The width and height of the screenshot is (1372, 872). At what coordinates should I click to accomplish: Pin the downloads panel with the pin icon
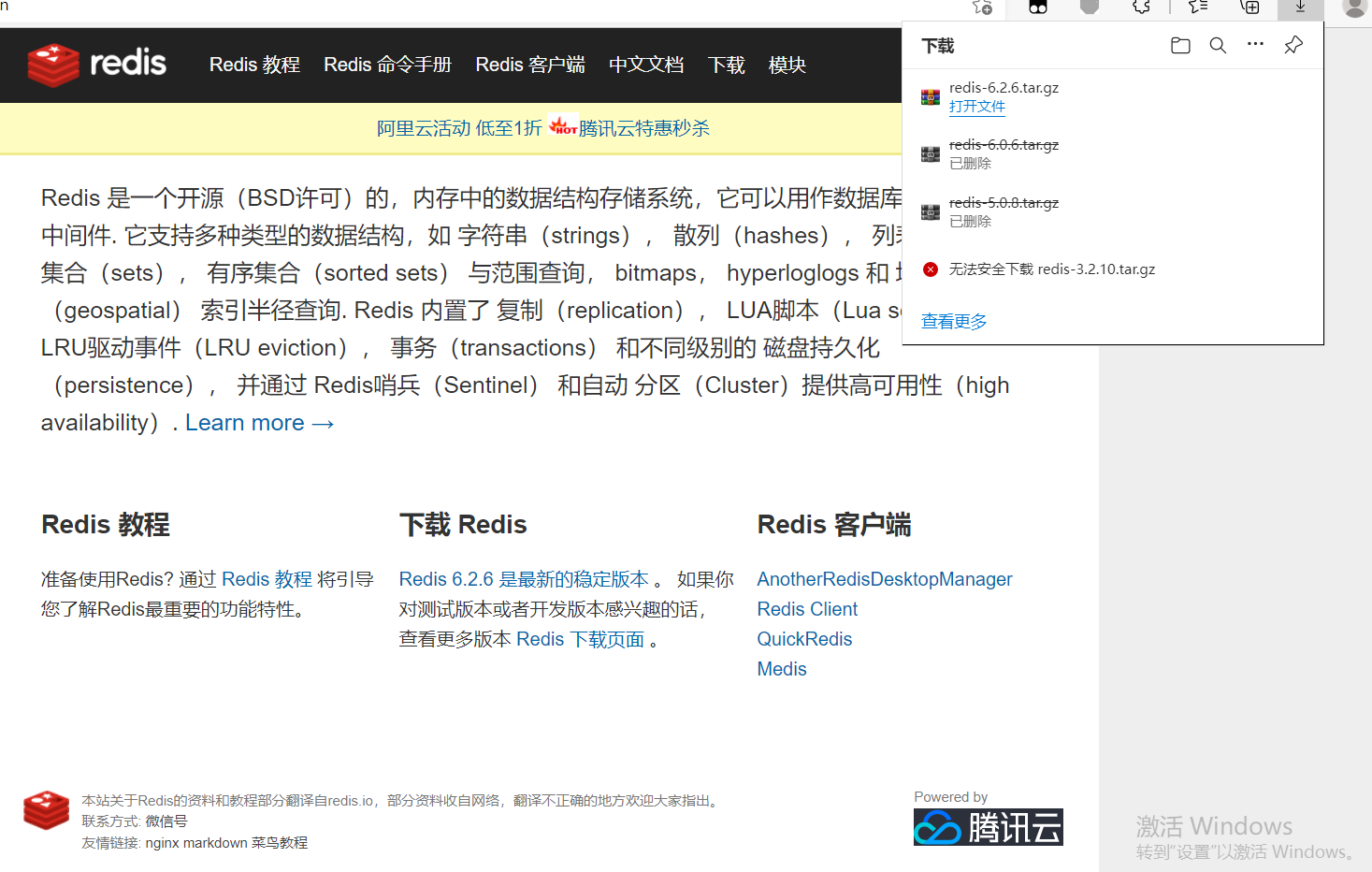(x=1293, y=44)
